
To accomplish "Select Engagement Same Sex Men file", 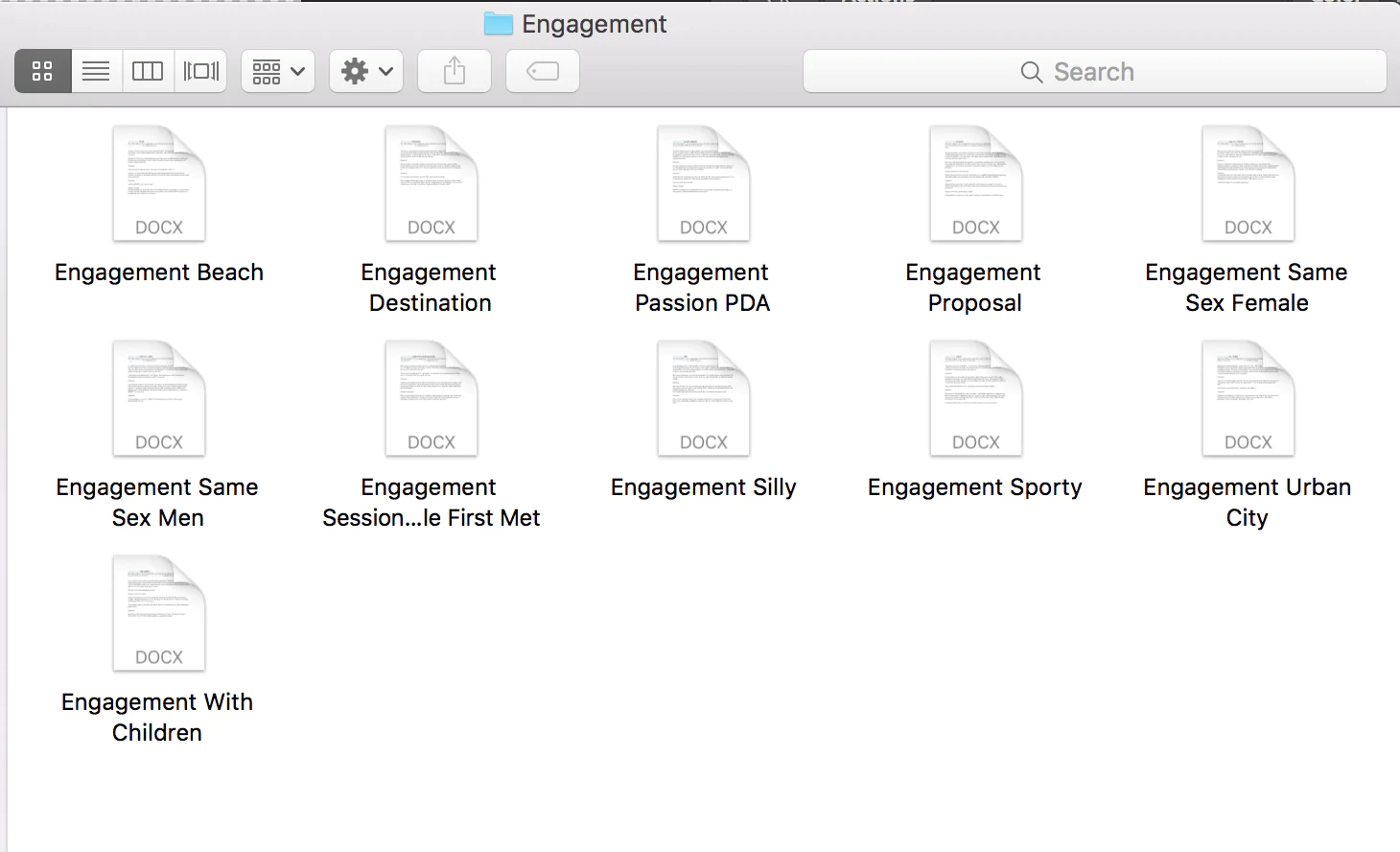I will [x=159, y=398].
